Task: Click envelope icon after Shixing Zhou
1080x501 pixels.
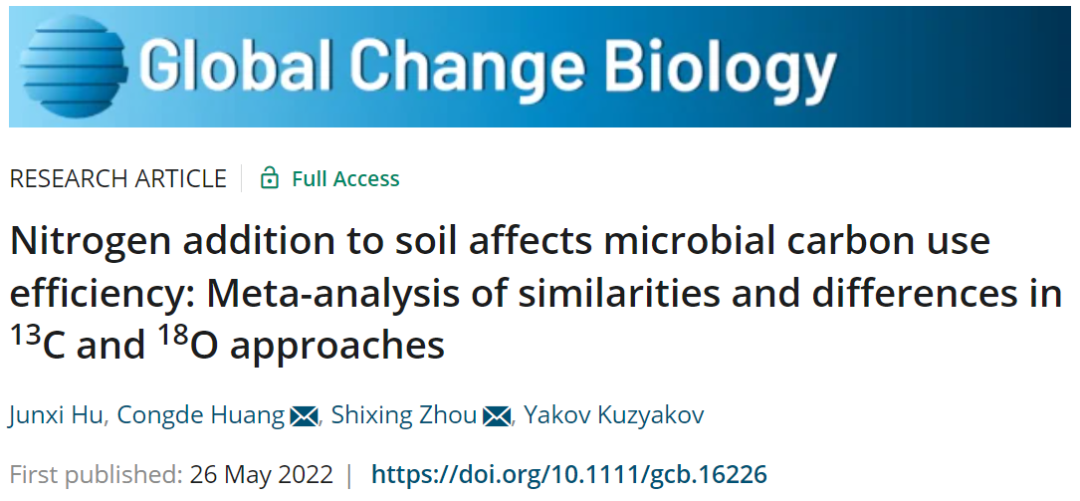Action: coord(497,416)
